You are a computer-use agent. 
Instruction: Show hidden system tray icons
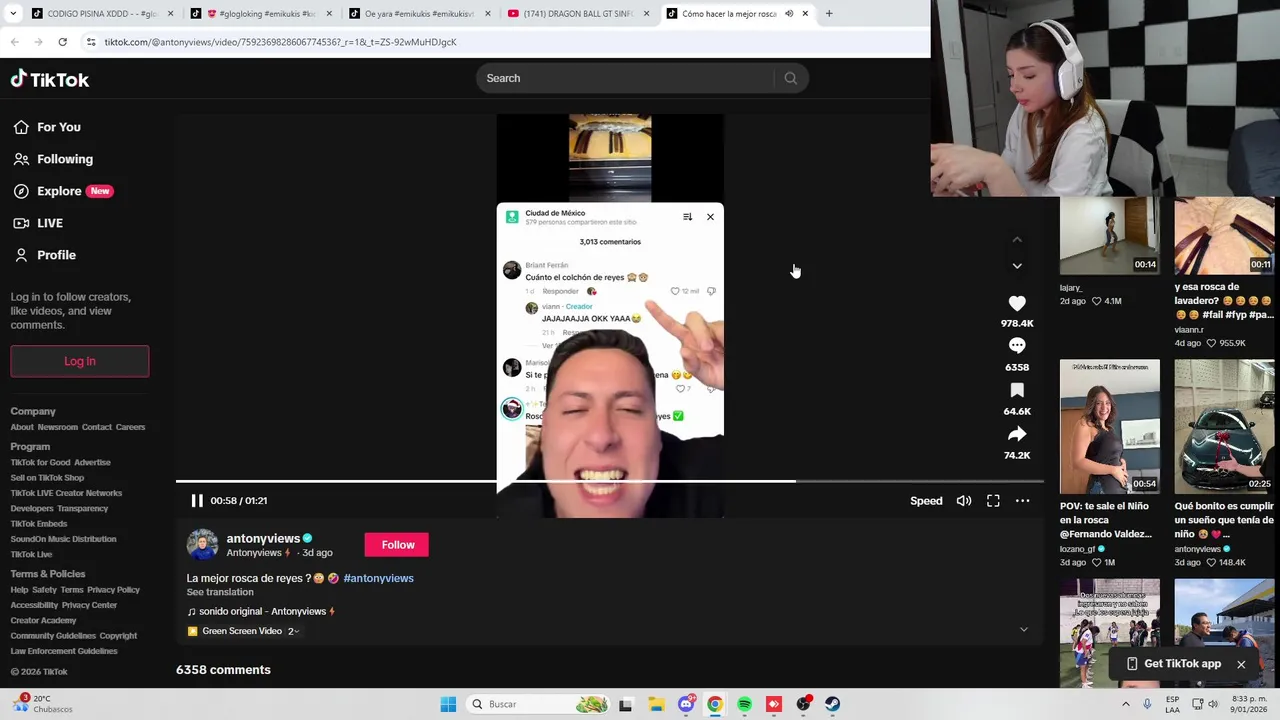(x=1126, y=704)
